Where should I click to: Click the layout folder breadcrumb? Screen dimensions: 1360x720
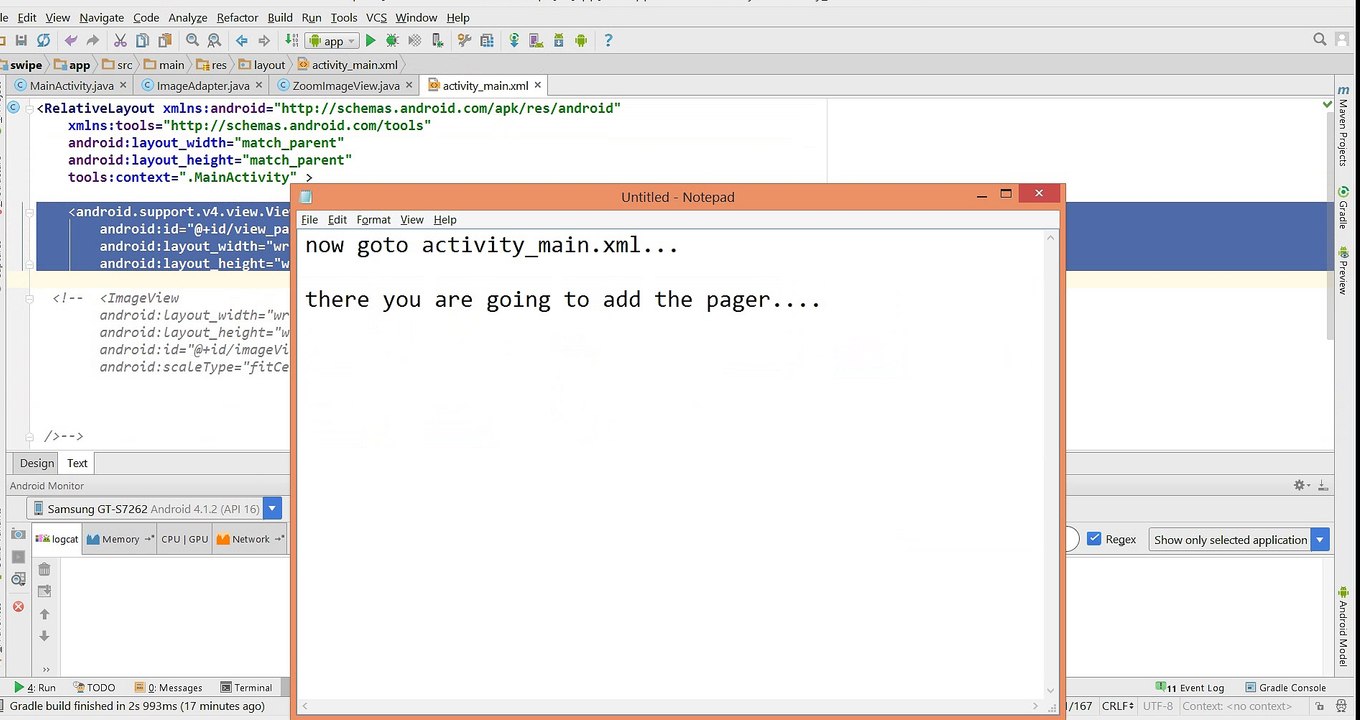(x=262, y=65)
